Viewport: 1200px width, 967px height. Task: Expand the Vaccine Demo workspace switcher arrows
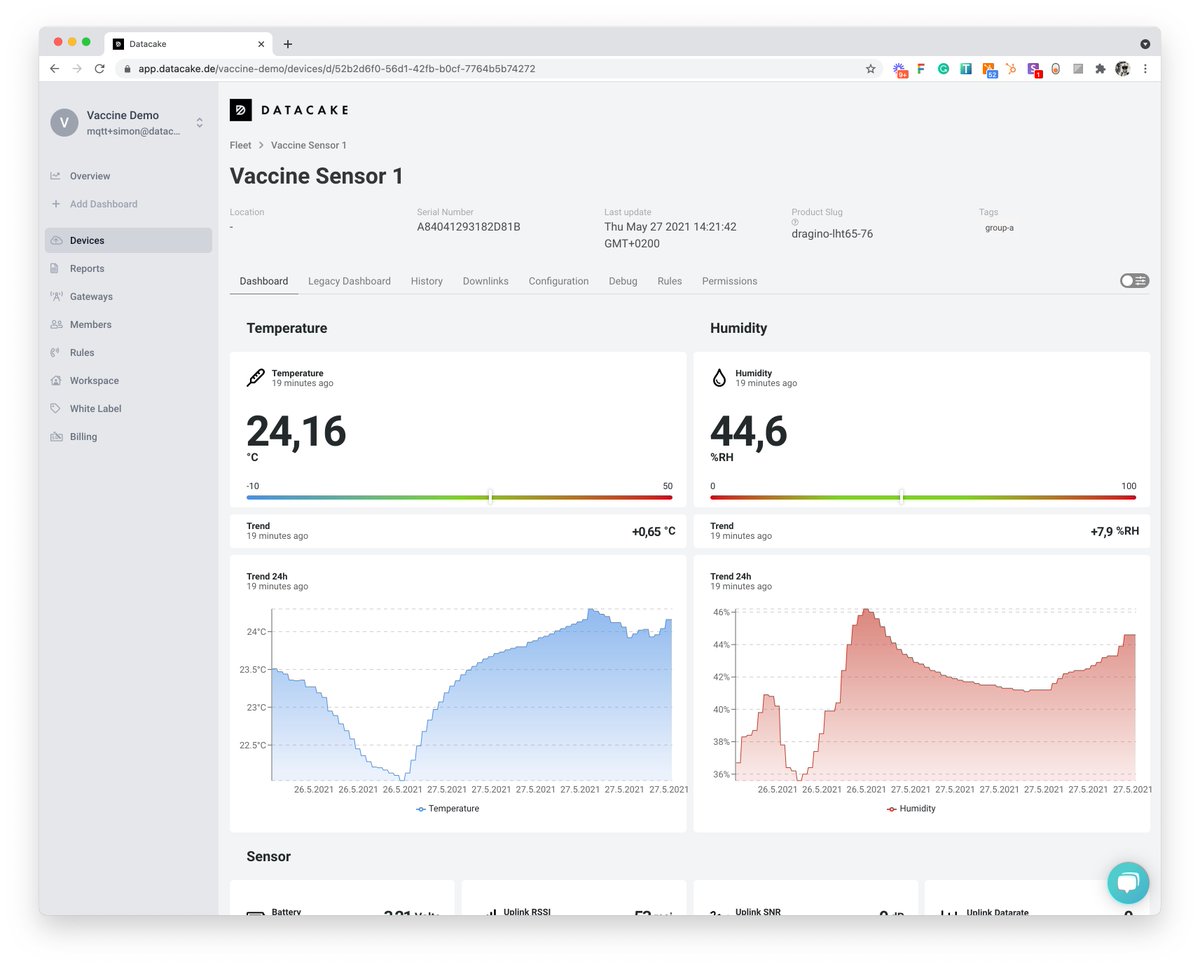[x=199, y=122]
